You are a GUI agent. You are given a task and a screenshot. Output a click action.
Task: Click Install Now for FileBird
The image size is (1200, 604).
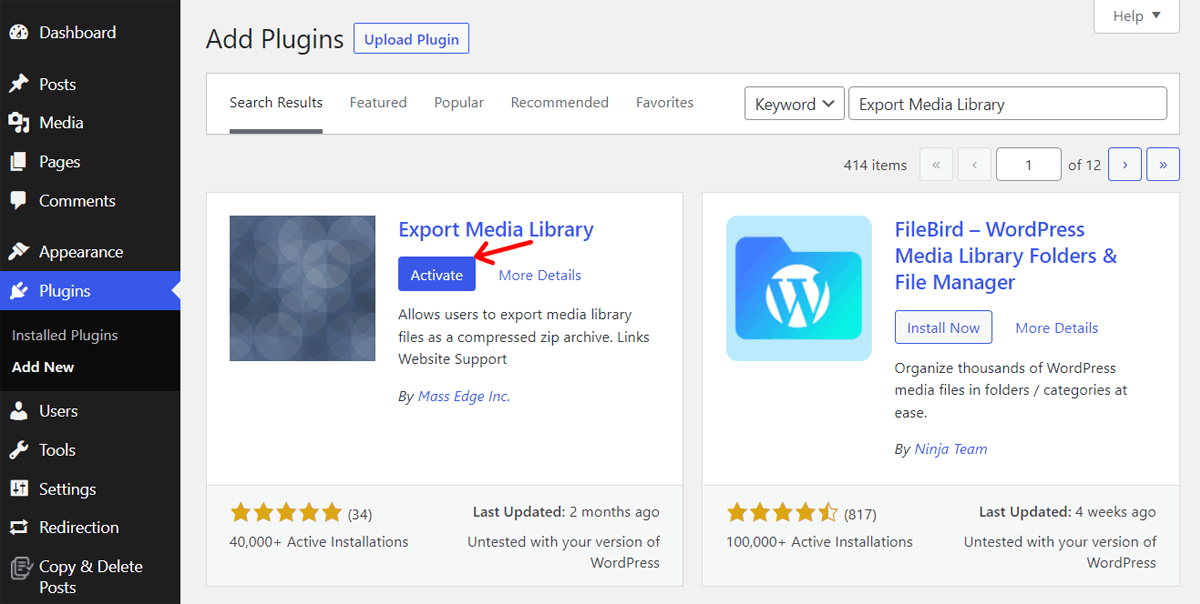tap(943, 328)
